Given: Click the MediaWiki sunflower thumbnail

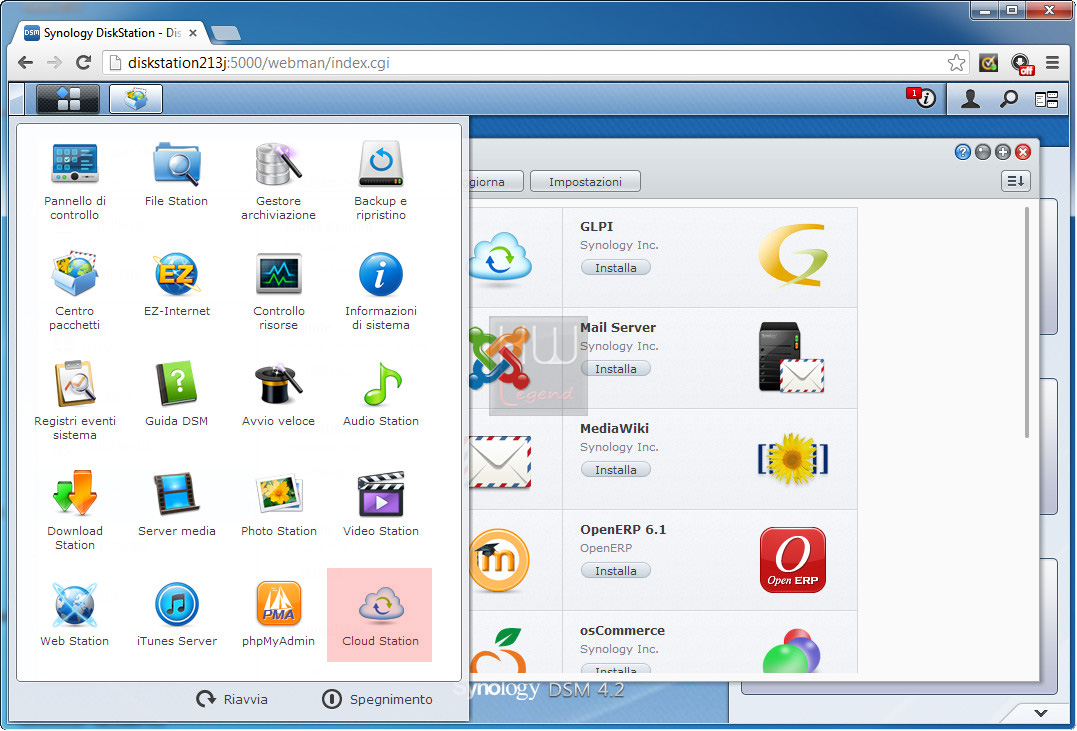Looking at the screenshot, I should pyautogui.click(x=793, y=458).
